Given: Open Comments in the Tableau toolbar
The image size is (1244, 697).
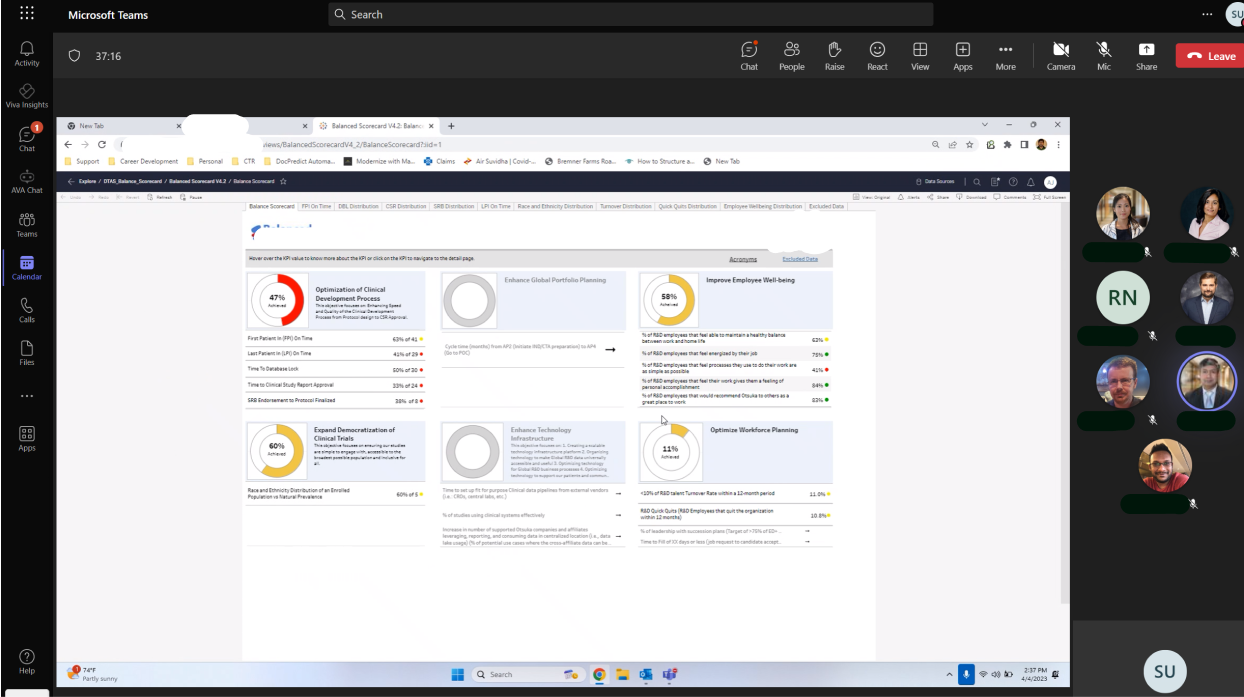Looking at the screenshot, I should click(1010, 197).
